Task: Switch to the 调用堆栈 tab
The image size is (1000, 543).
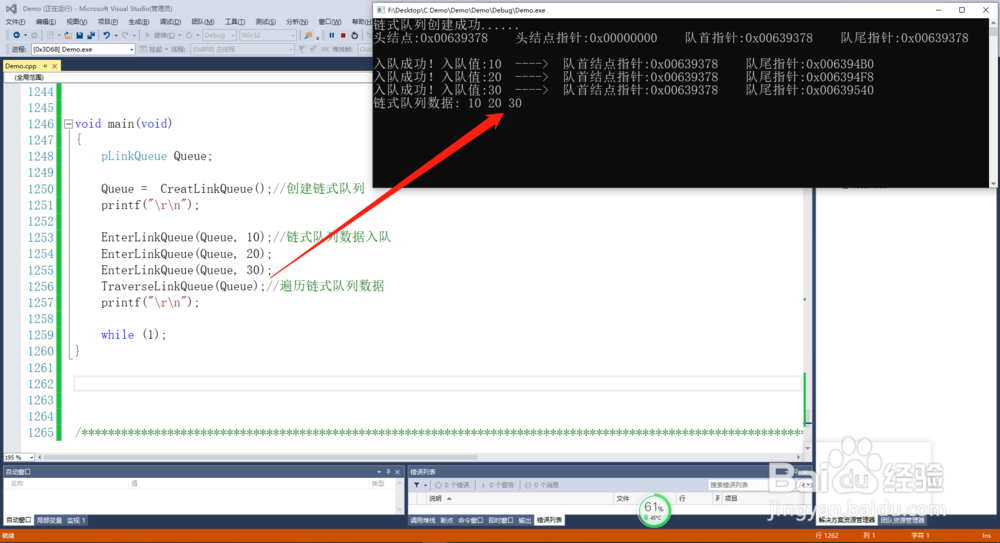Action: [x=423, y=520]
